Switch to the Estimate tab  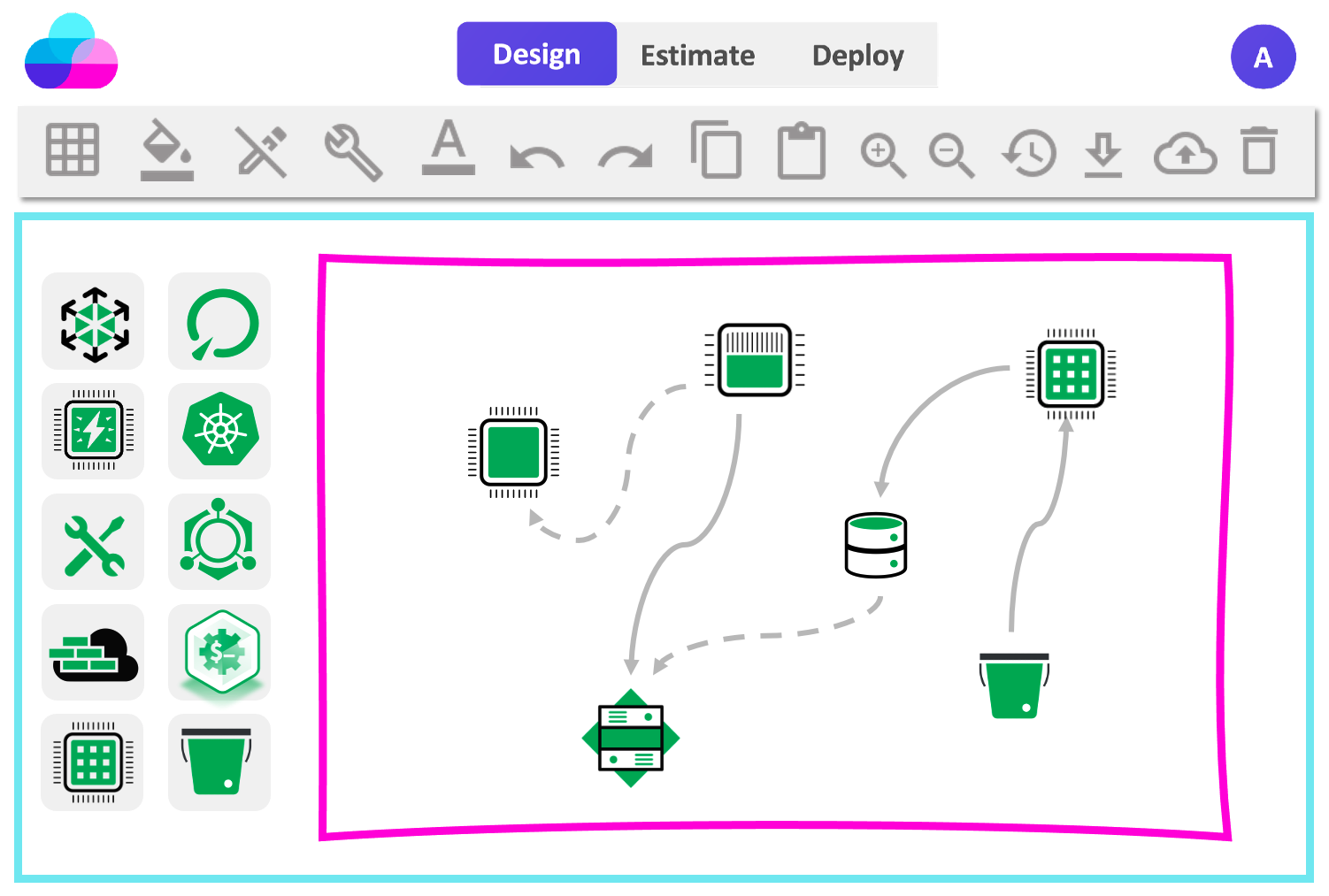click(x=697, y=55)
